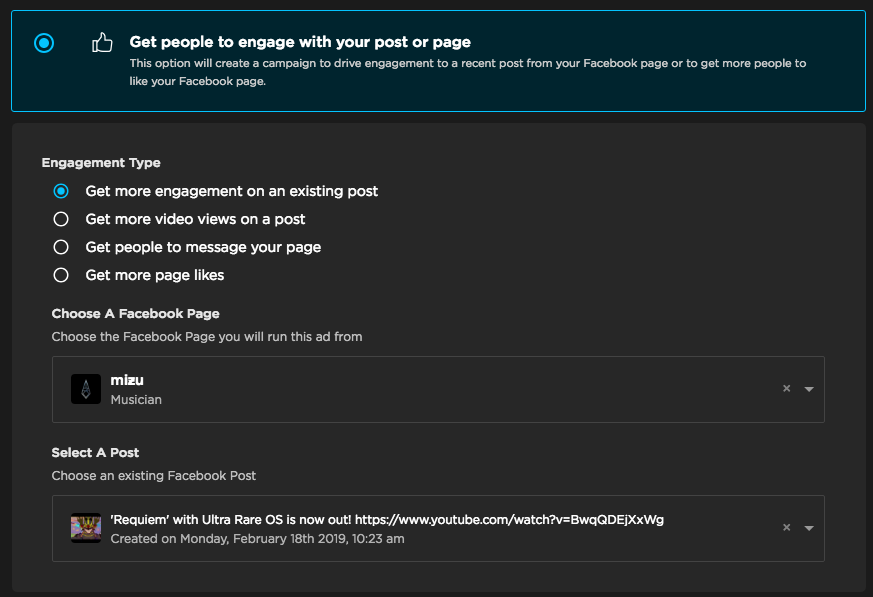
Task: Clear the selected Requiem post
Action: point(787,527)
